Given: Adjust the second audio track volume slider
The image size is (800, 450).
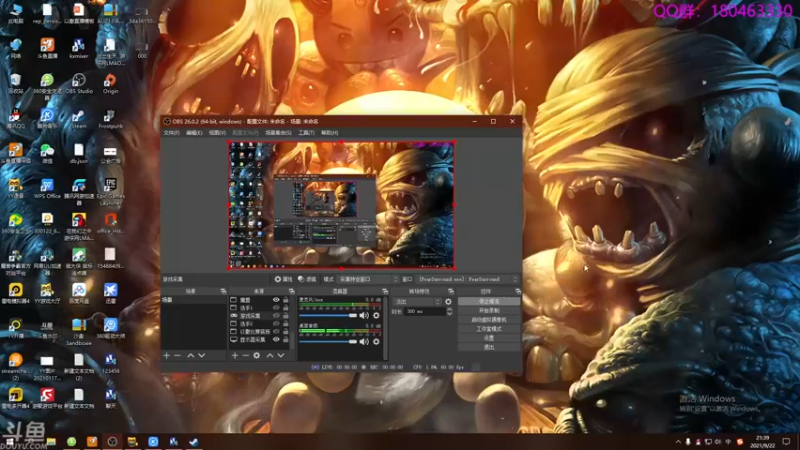Looking at the screenshot, I should [x=328, y=341].
